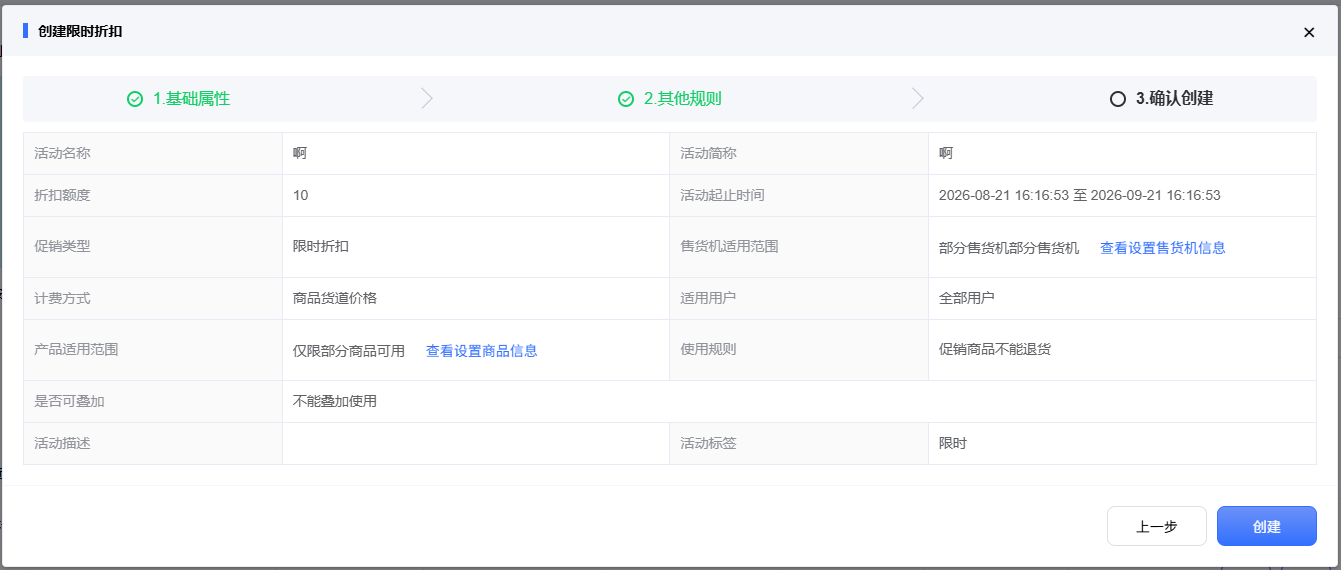Image resolution: width=1341 pixels, height=570 pixels.
Task: Click the arrow separator after 2.其他规则
Action: 918,98
